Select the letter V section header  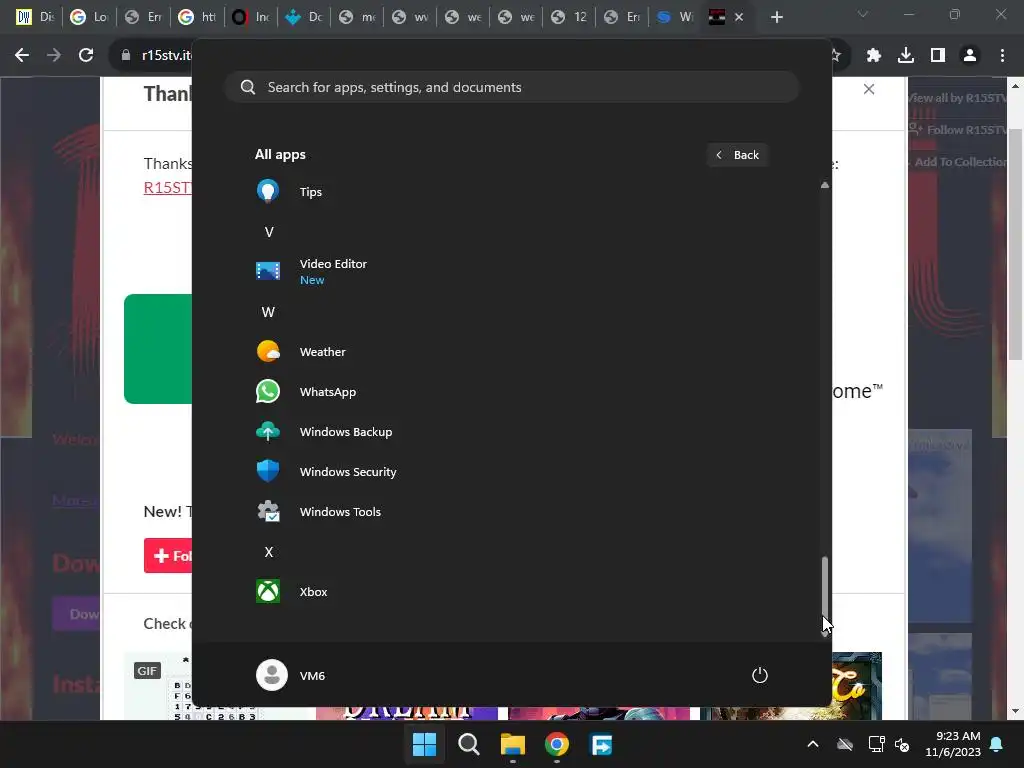tap(268, 232)
